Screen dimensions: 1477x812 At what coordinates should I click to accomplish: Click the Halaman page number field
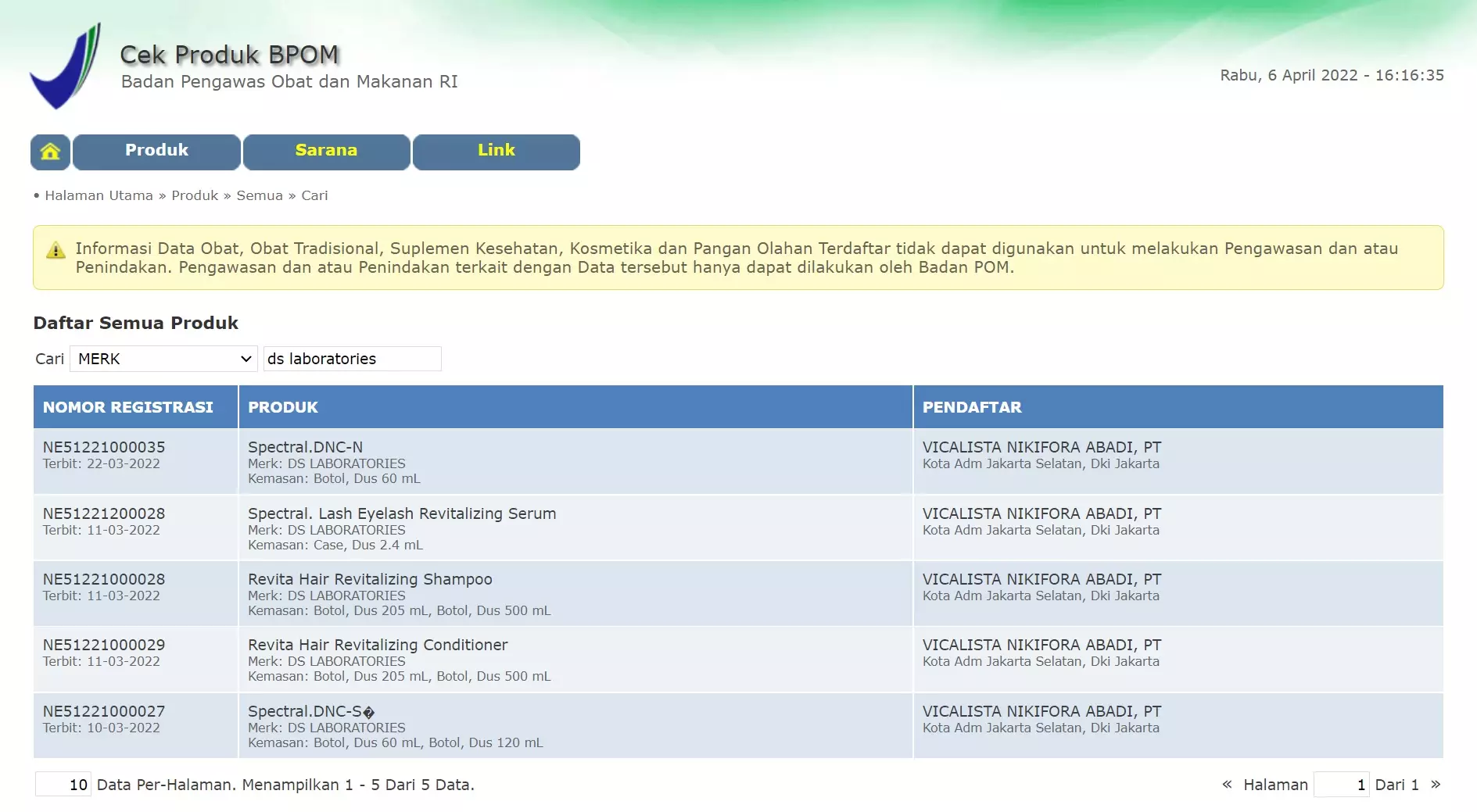click(x=1342, y=785)
